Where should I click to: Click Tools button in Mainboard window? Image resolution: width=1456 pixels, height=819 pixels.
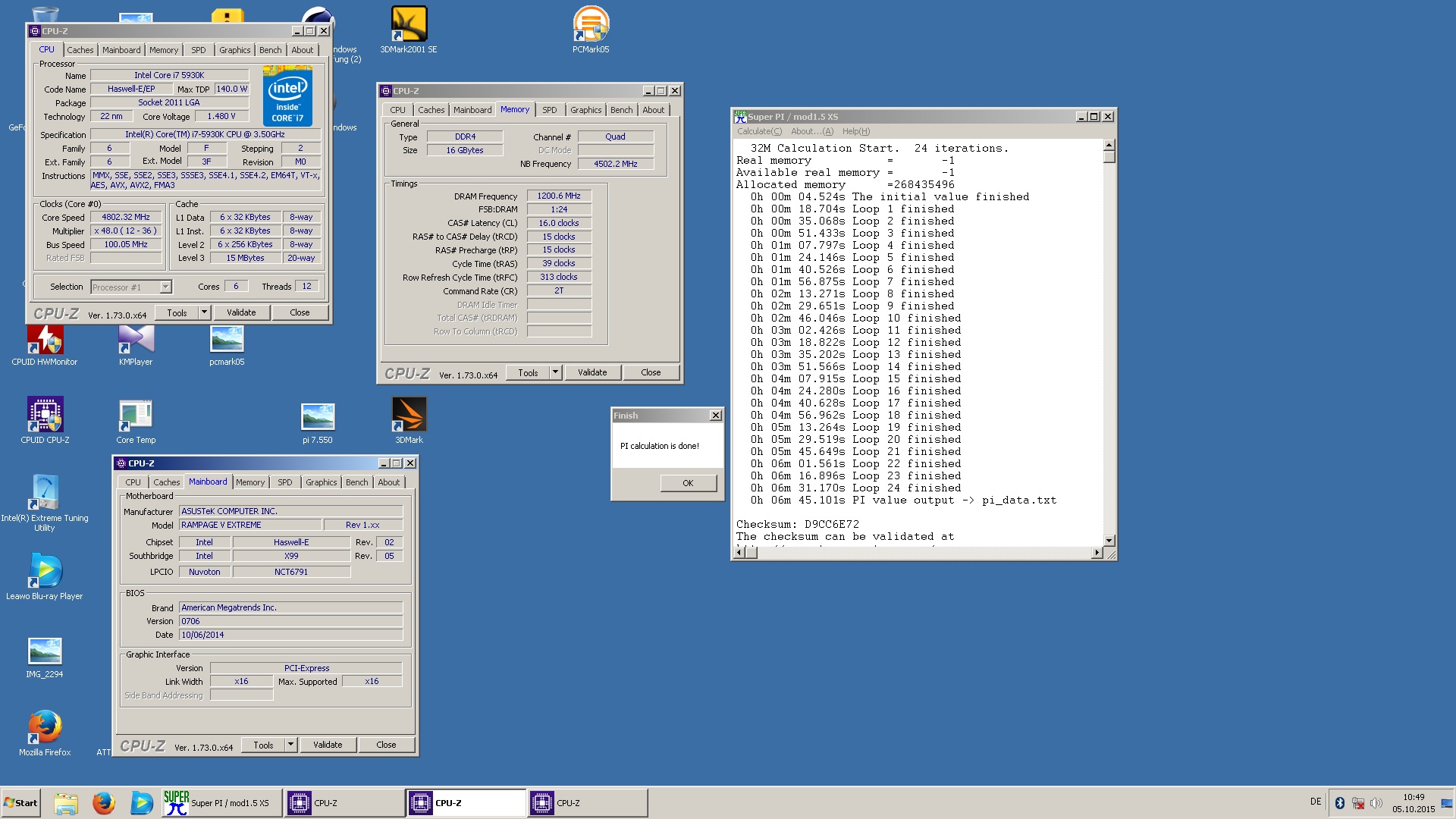point(263,745)
